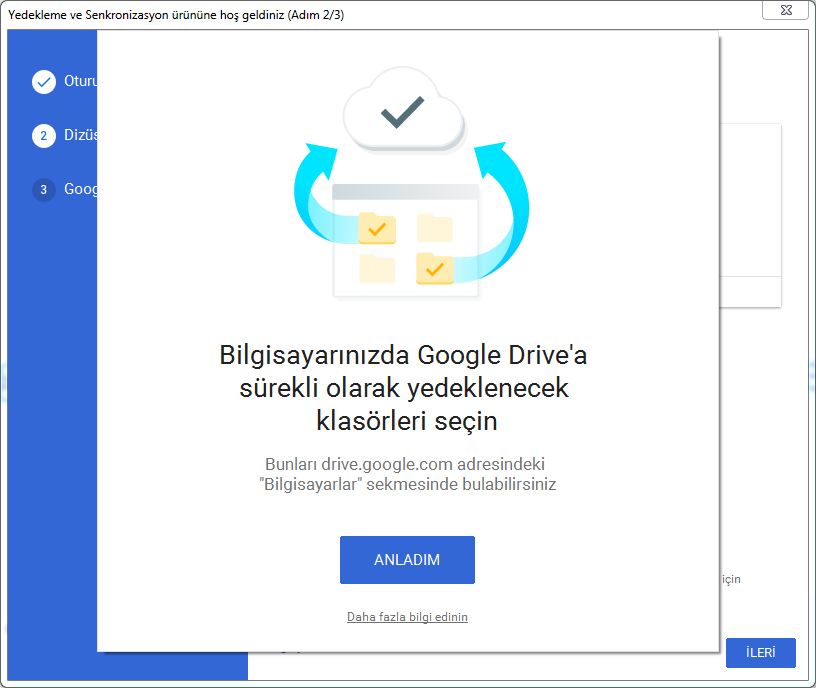816x688 pixels.
Task: Open the 'Daha fazla bilgi edinin' link
Action: (407, 617)
